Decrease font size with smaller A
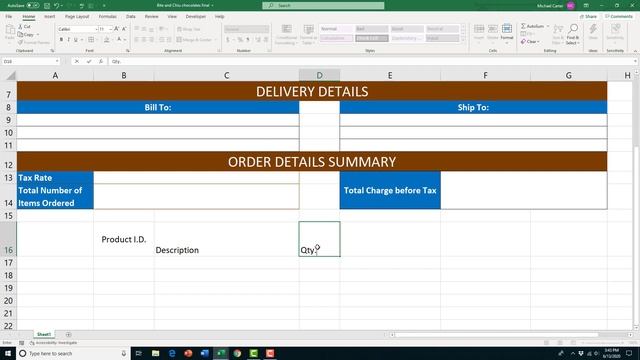 pos(124,29)
